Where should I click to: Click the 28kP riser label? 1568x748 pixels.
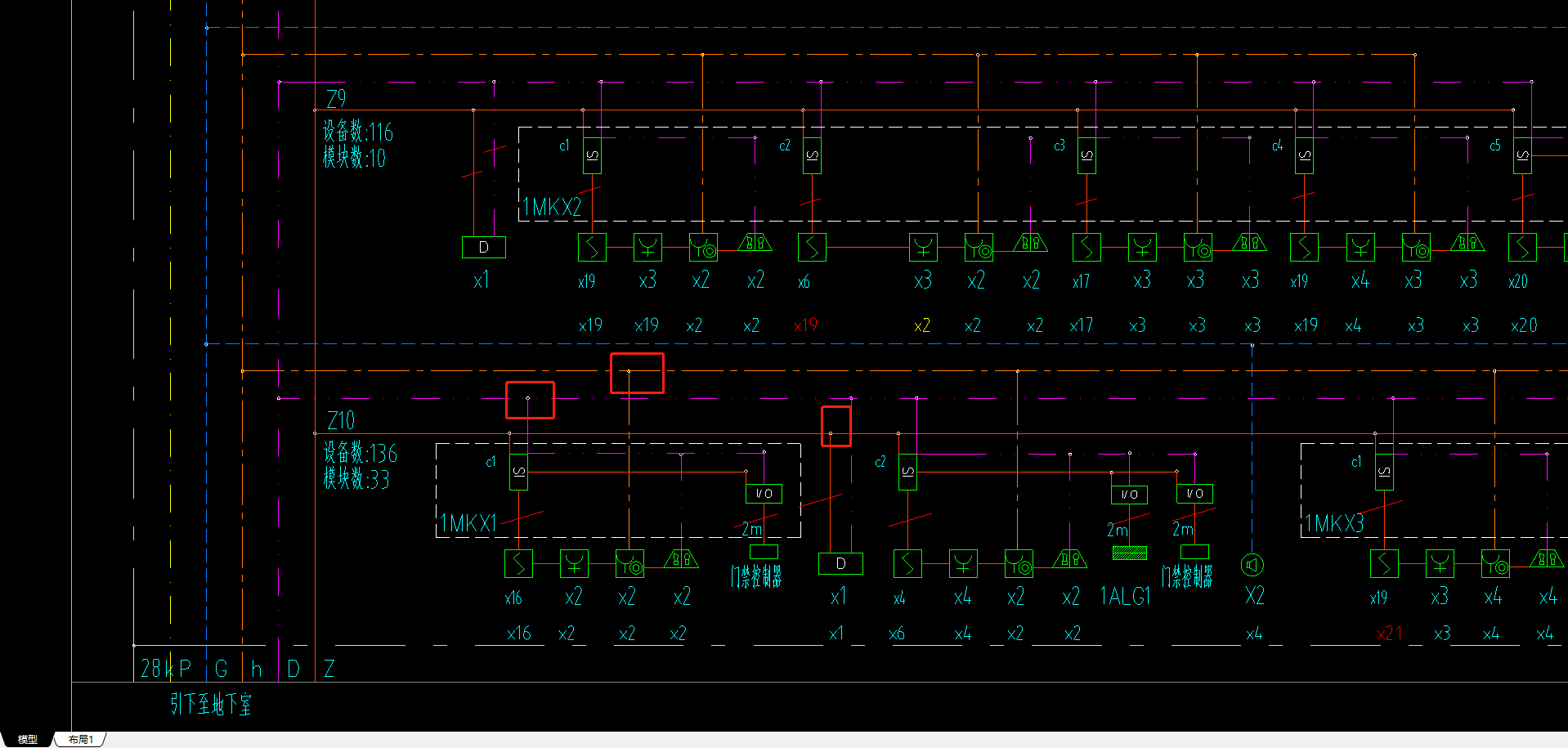pos(166,669)
